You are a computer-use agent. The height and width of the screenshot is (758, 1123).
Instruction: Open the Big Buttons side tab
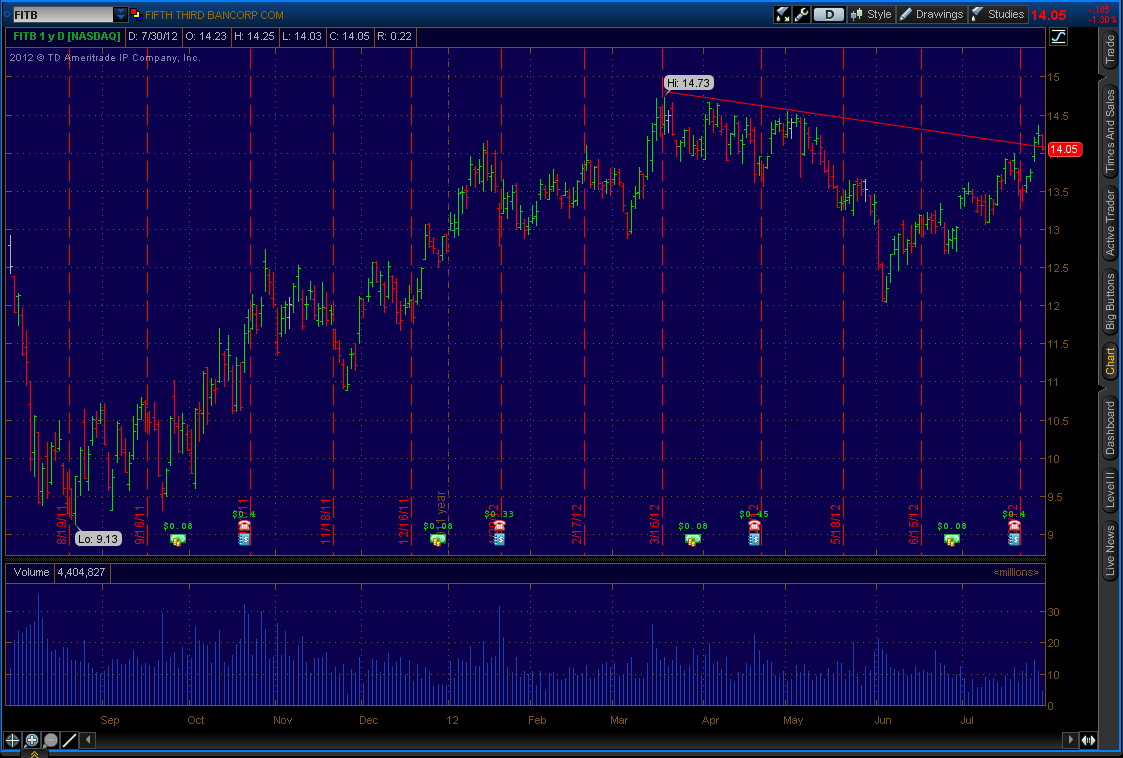[1109, 302]
